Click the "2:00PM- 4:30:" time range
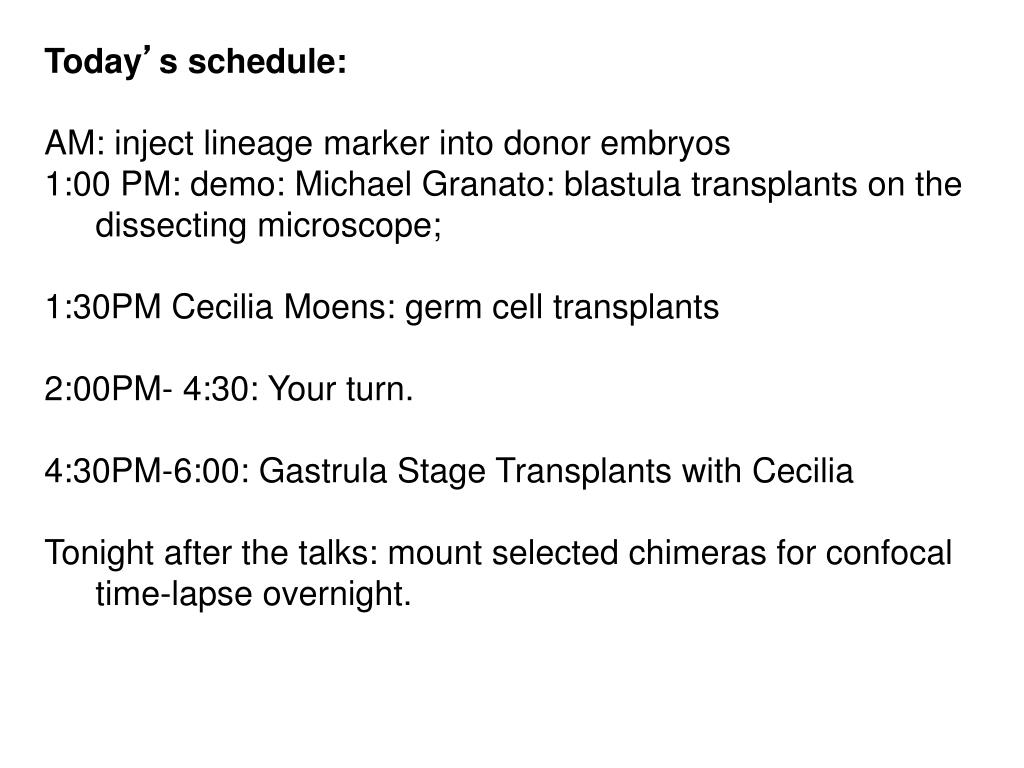 152,389
